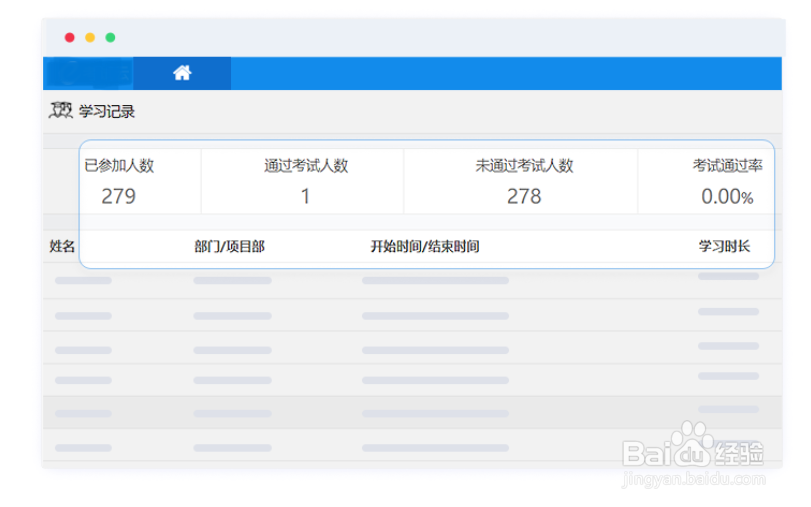Select the 未通过考试人数 label
Screen dimensions: 811x507
click(524, 166)
